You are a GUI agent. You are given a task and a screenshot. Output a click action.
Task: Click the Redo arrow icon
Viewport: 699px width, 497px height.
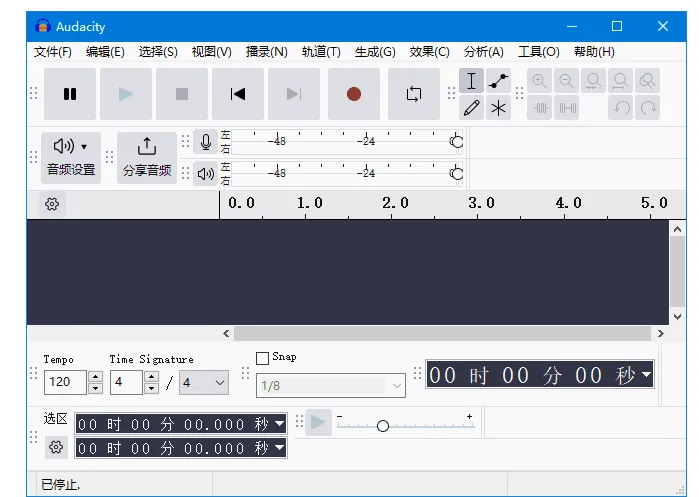(x=647, y=108)
